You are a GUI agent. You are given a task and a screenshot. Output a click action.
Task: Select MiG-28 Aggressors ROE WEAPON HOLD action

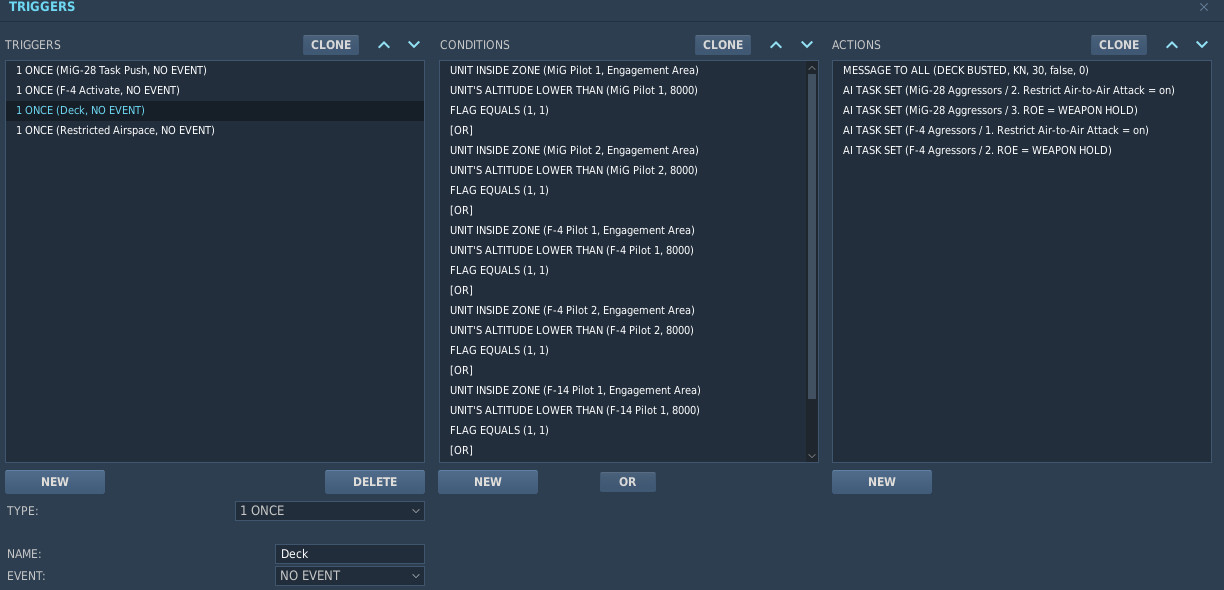(x=1021, y=111)
